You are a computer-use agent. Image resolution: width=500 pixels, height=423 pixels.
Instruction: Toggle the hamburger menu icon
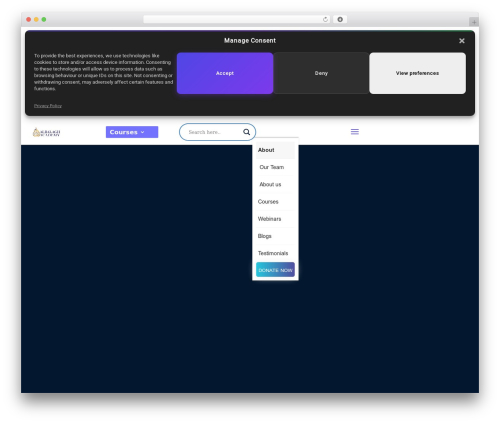(x=355, y=132)
